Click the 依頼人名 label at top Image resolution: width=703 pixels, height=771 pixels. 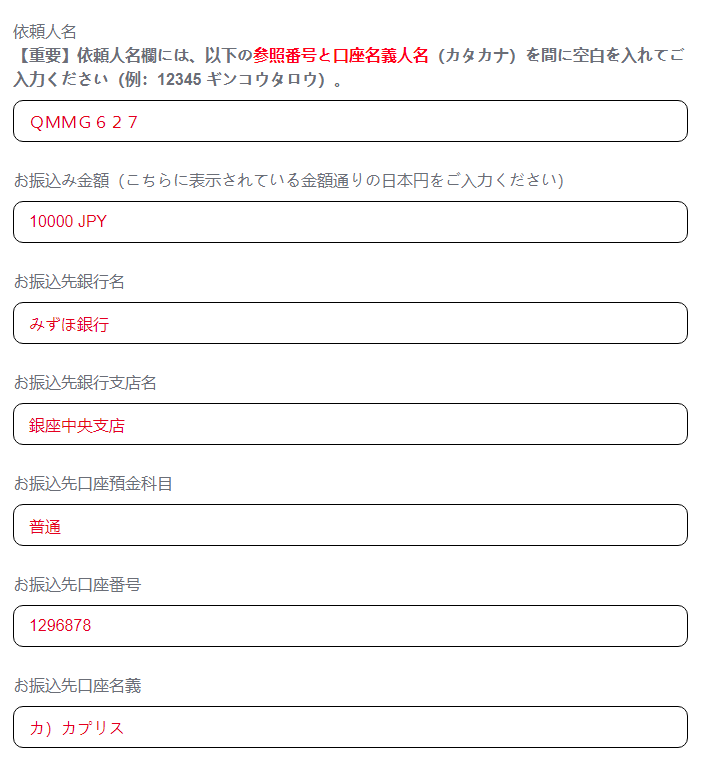[45, 32]
